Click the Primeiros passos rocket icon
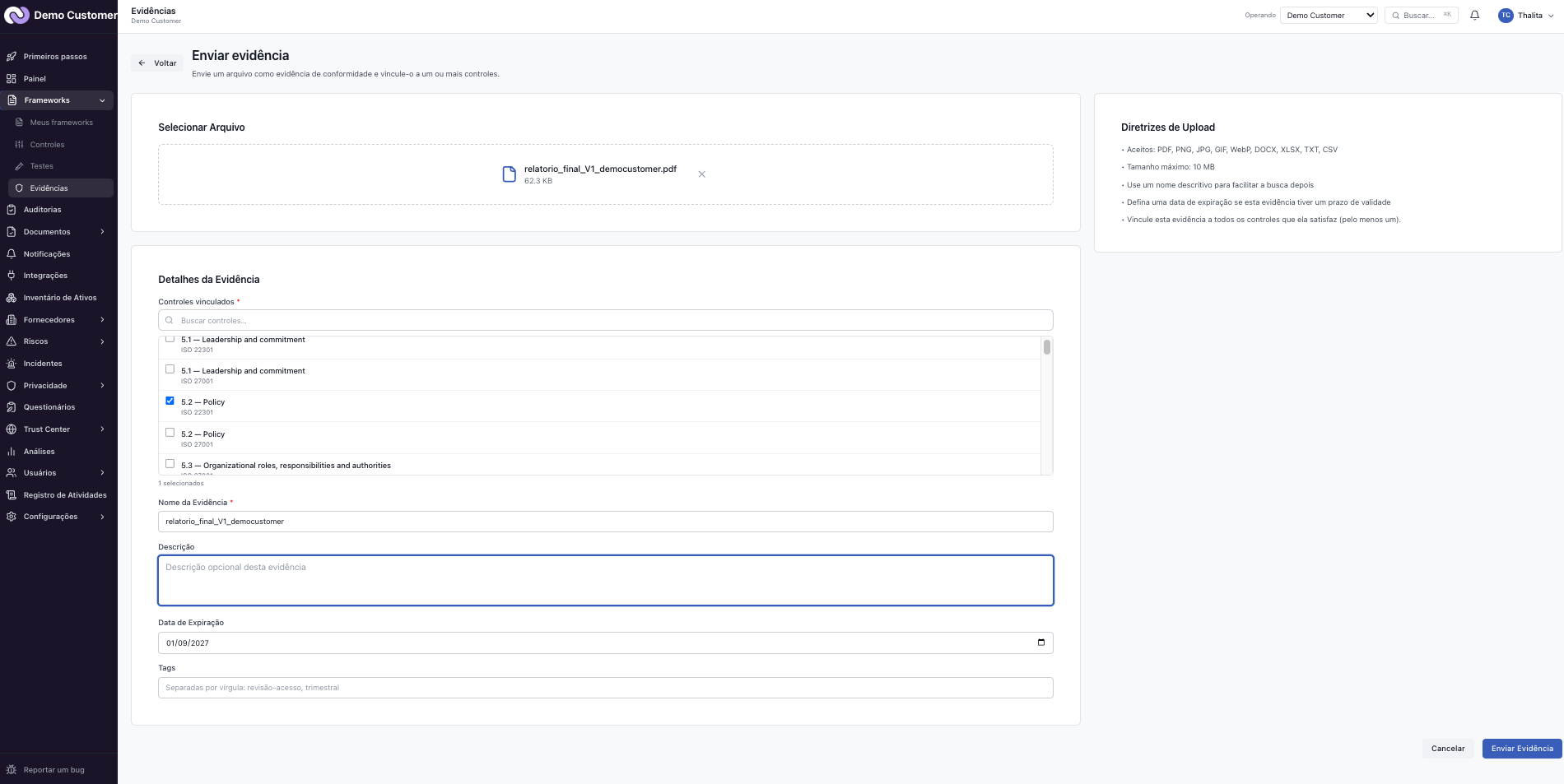Viewport: 1564px width, 784px height. (x=12, y=57)
